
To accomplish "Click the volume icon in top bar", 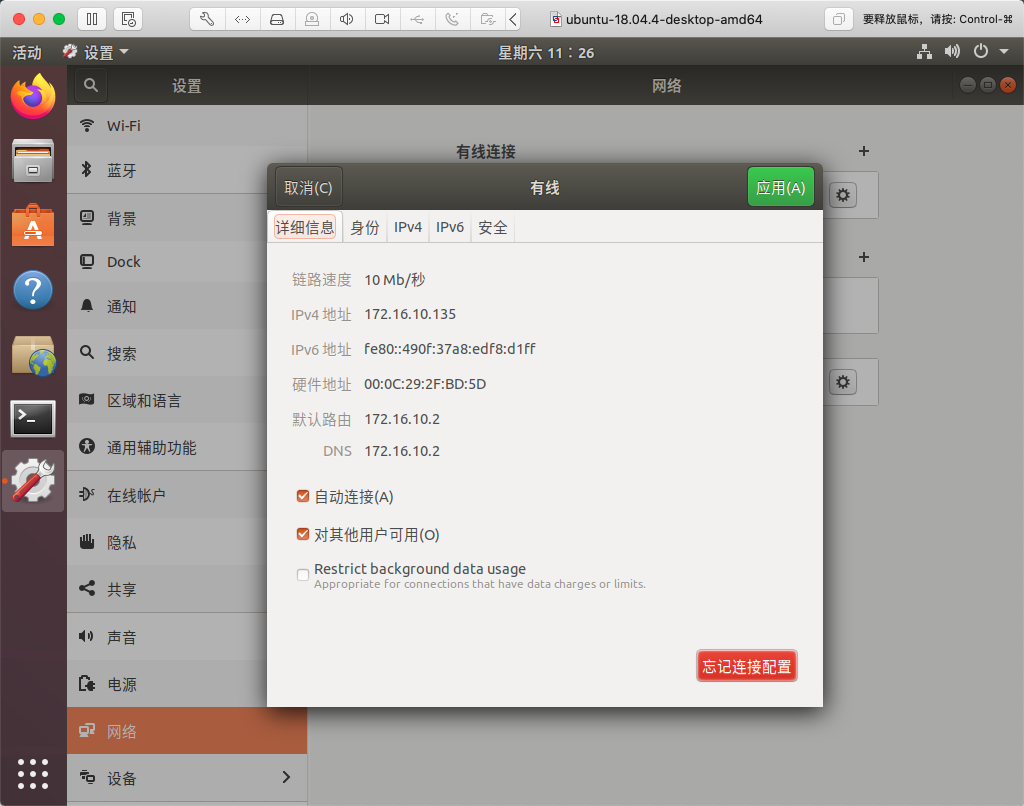I will pyautogui.click(x=952, y=52).
